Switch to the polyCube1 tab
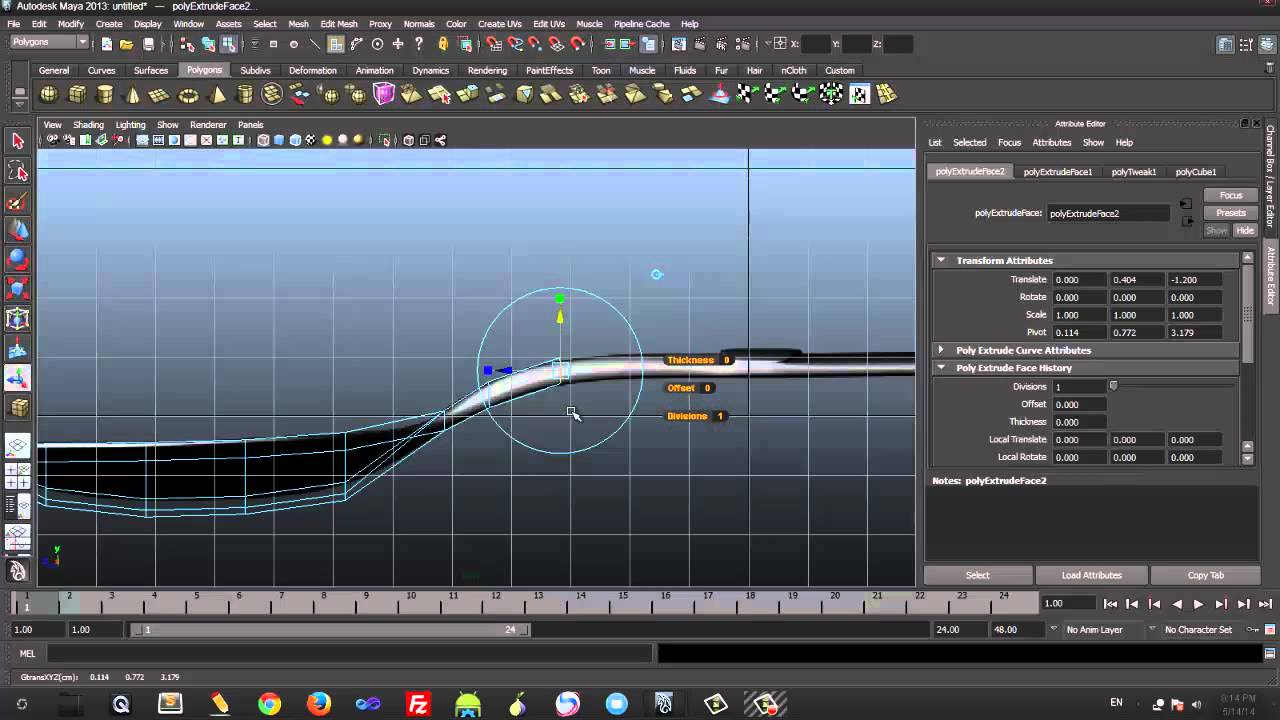 click(x=1195, y=172)
